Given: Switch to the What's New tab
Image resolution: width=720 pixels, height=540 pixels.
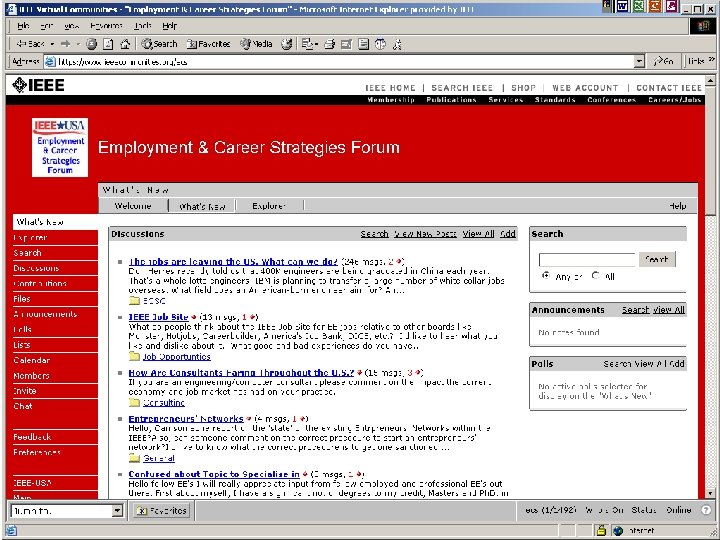Looking at the screenshot, I should (x=202, y=206).
